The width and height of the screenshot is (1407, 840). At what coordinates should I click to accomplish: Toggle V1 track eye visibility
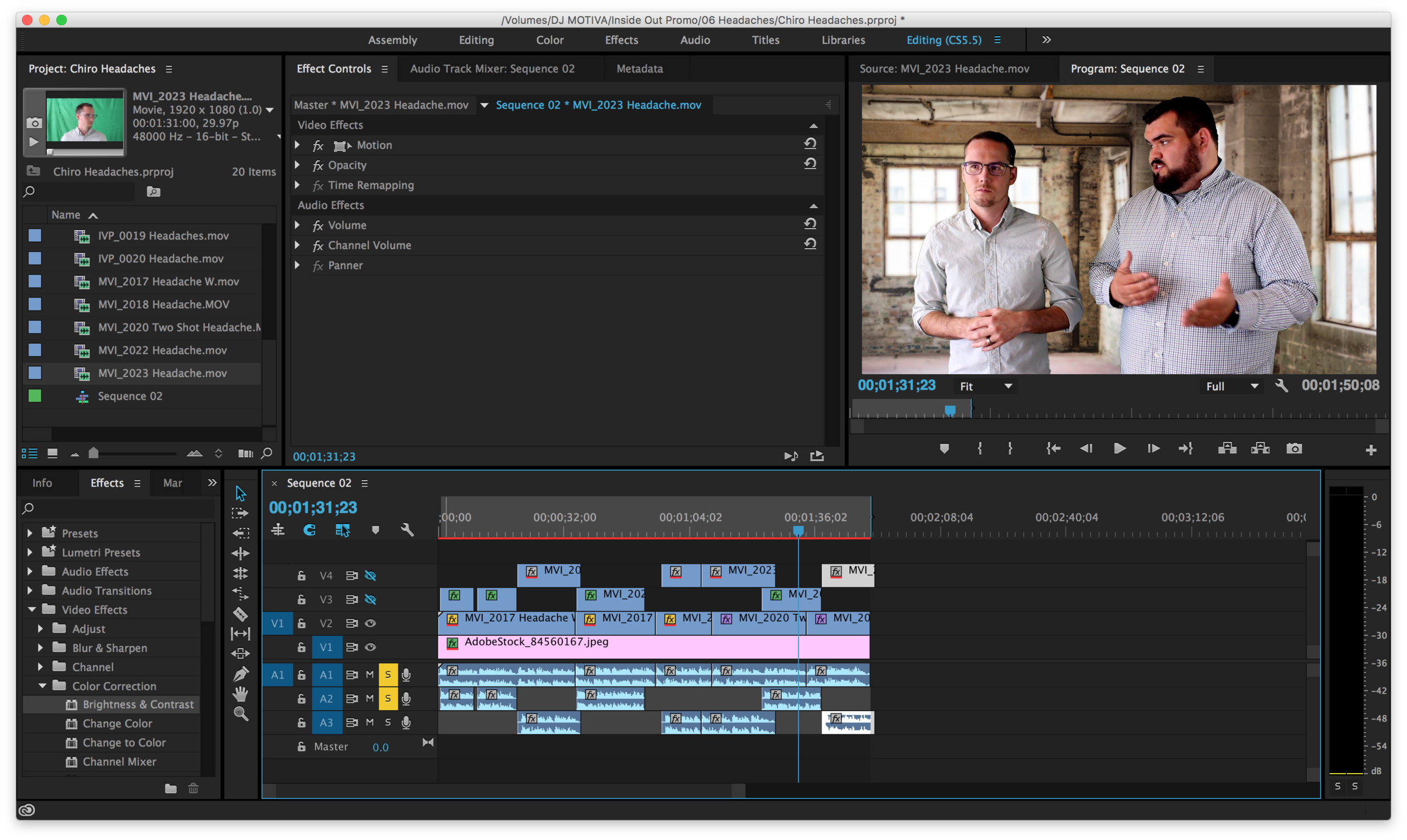pos(370,648)
